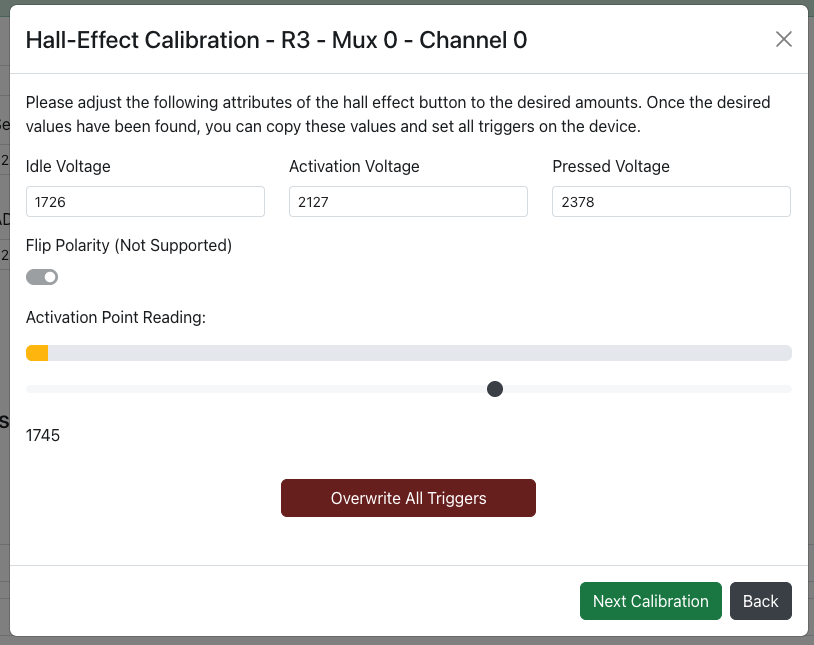
Task: Select the value 2127 for editing
Action: (315, 201)
